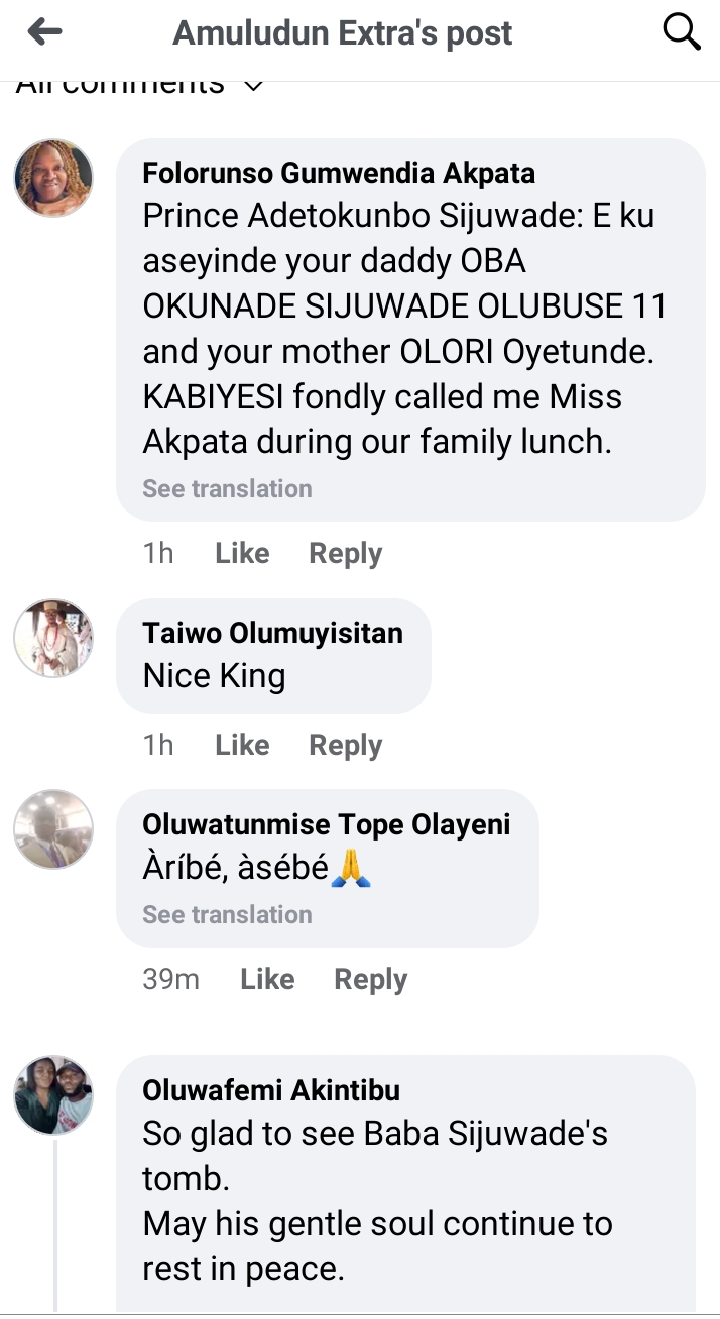Like Oluwatunmise Tope Olayeni's comment

click(267, 979)
